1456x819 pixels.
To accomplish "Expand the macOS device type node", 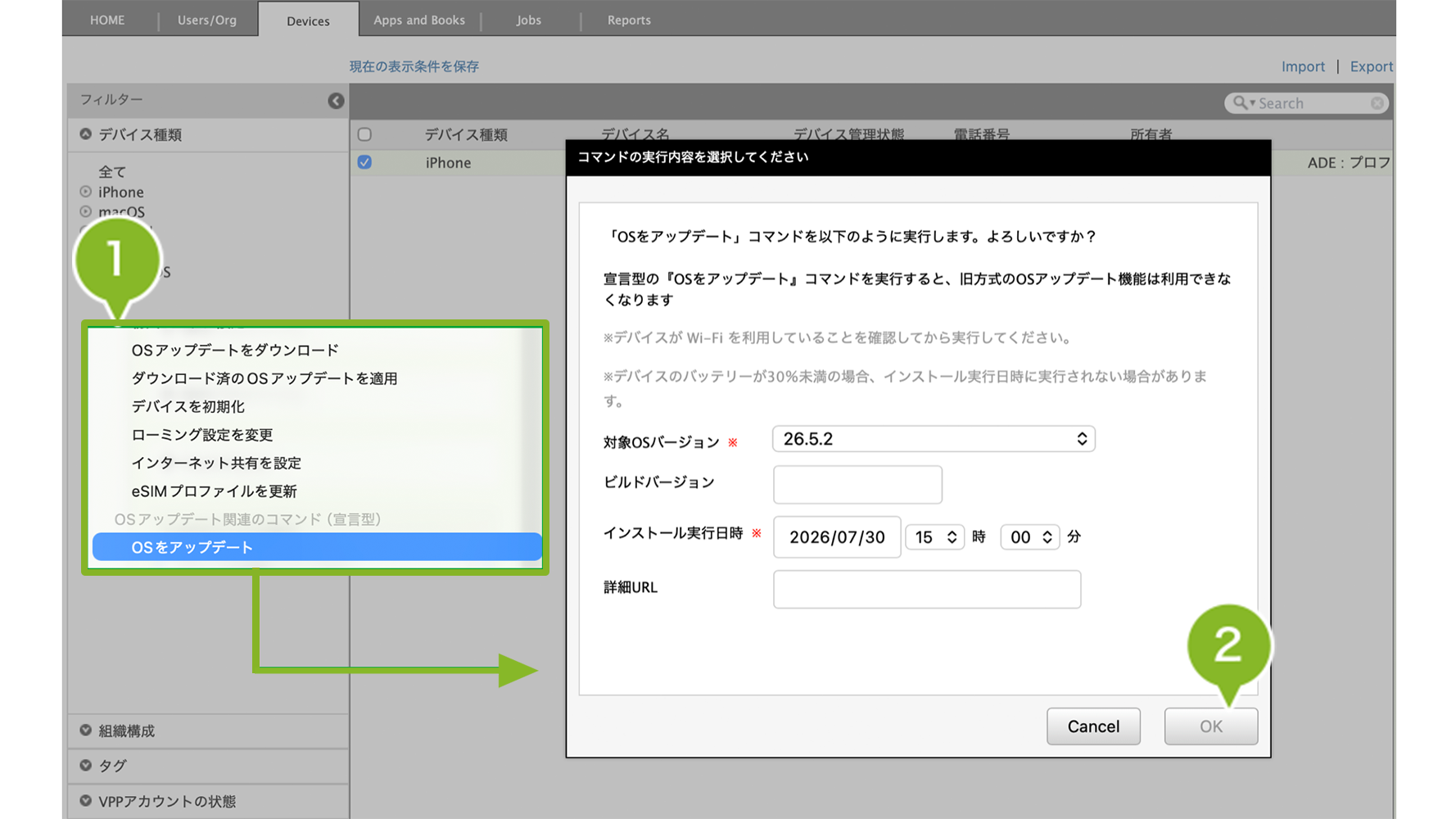I will tap(85, 211).
